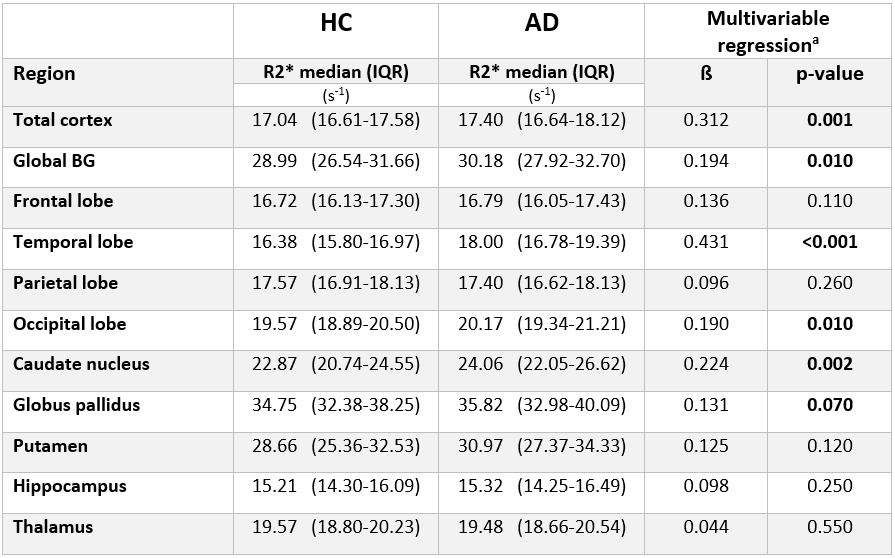Select the 0.312 beta value cell
Viewport: 895px width, 558px height.
706,120
